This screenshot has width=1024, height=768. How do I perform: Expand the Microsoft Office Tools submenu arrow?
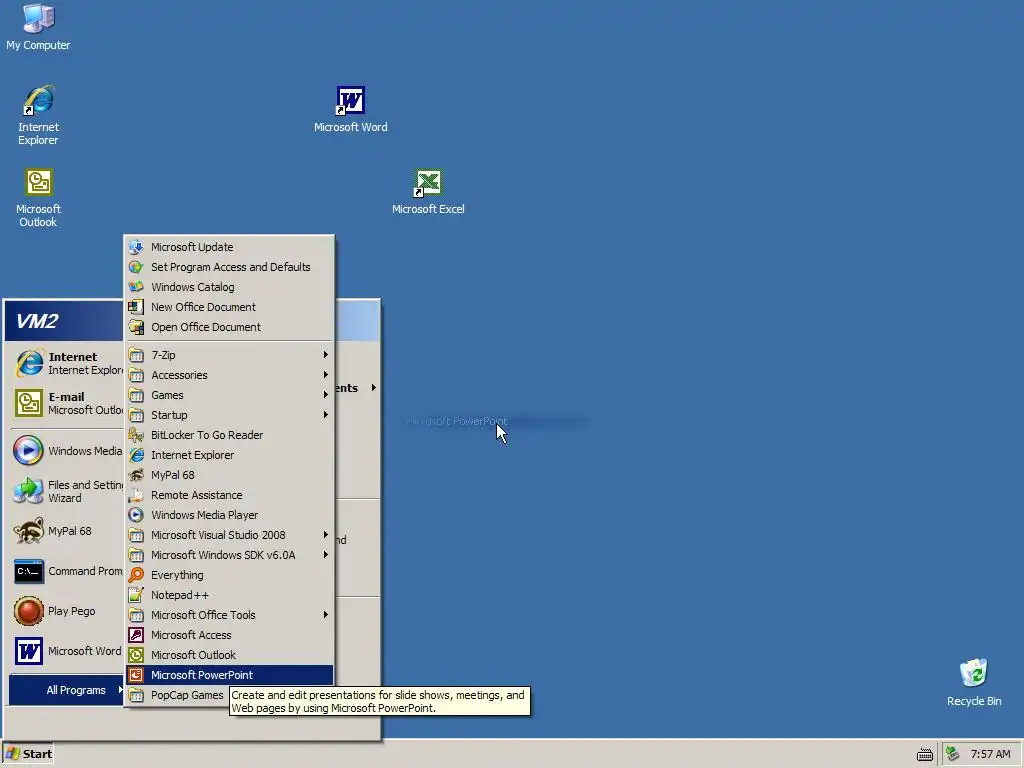pyautogui.click(x=325, y=615)
